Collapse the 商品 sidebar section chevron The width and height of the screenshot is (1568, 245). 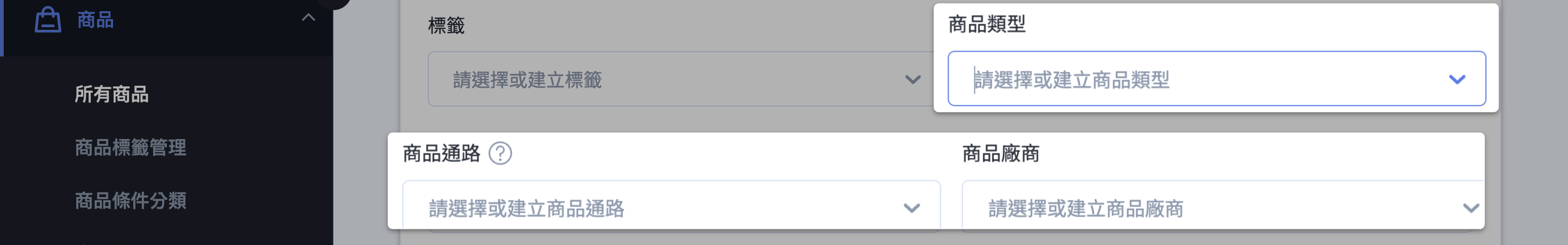coord(309,18)
